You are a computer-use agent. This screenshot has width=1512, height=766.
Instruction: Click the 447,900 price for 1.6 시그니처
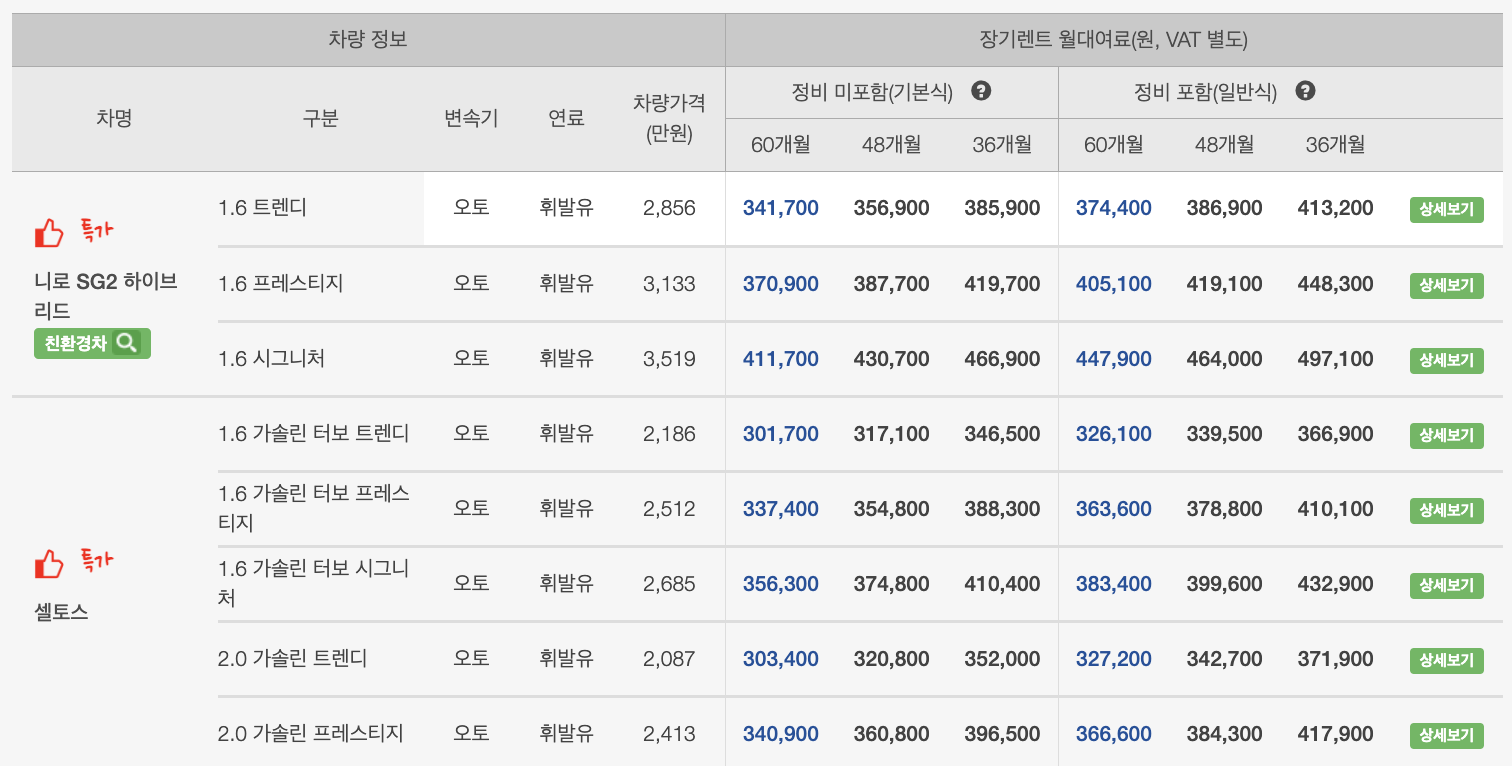tap(1113, 358)
